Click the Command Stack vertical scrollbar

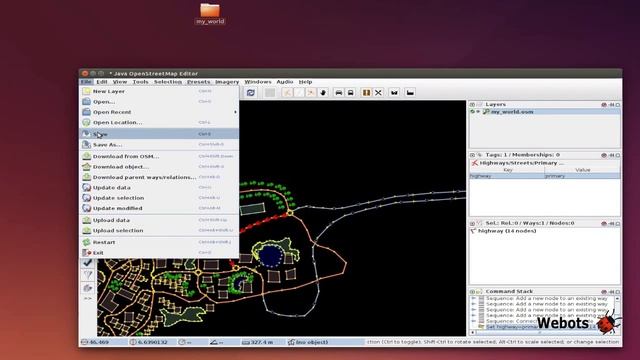617,313
